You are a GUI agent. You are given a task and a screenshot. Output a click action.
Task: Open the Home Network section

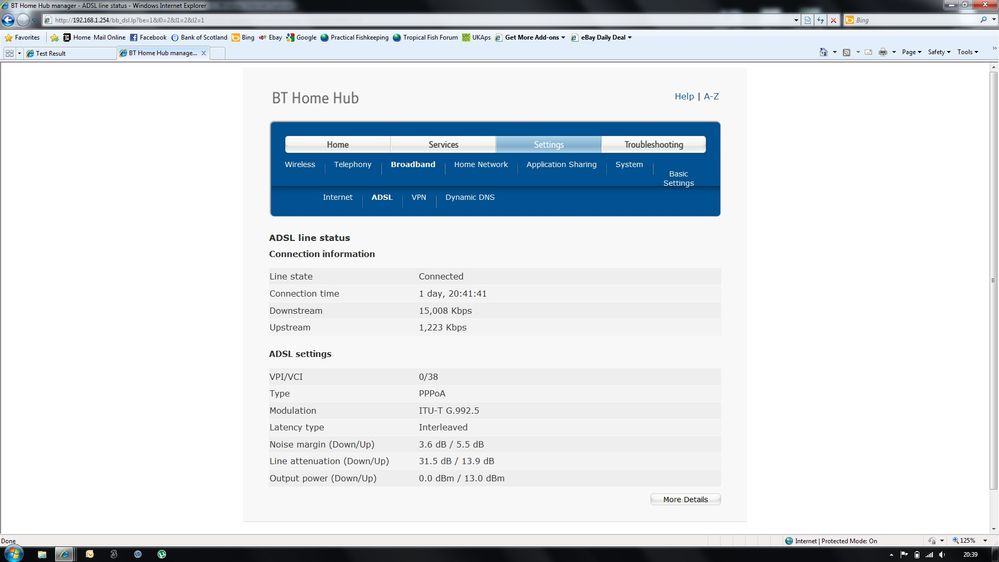(x=481, y=164)
